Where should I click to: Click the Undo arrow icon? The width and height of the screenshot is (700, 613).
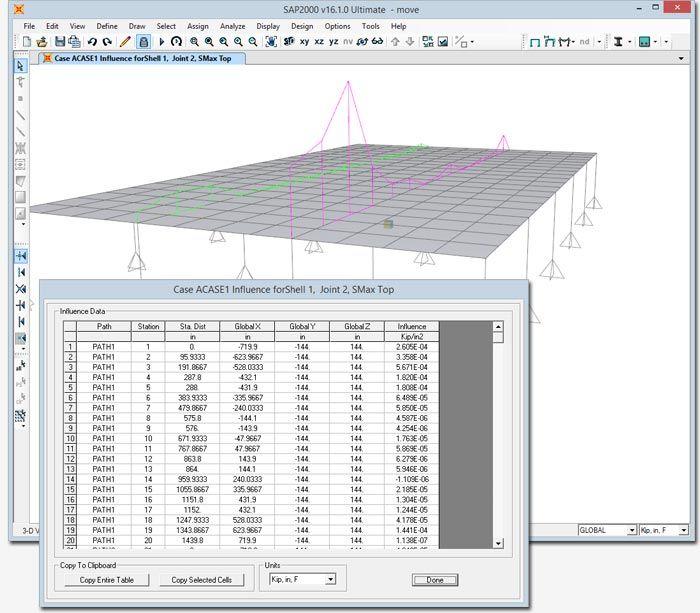click(92, 42)
